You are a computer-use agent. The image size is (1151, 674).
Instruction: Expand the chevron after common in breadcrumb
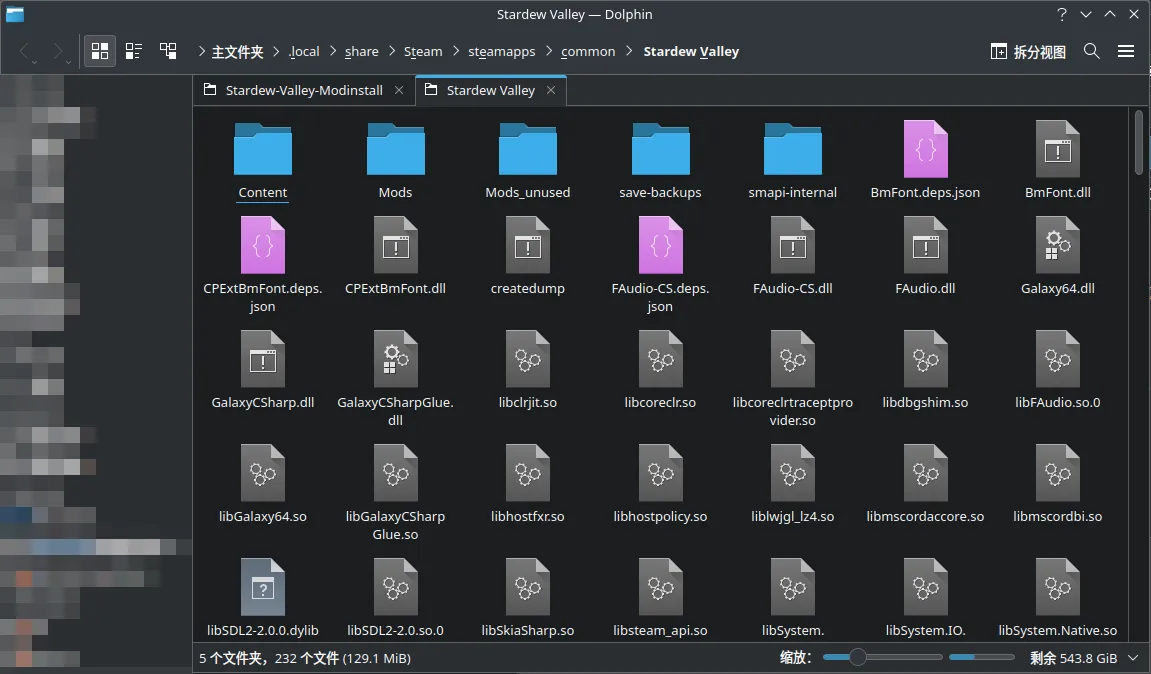pos(630,51)
